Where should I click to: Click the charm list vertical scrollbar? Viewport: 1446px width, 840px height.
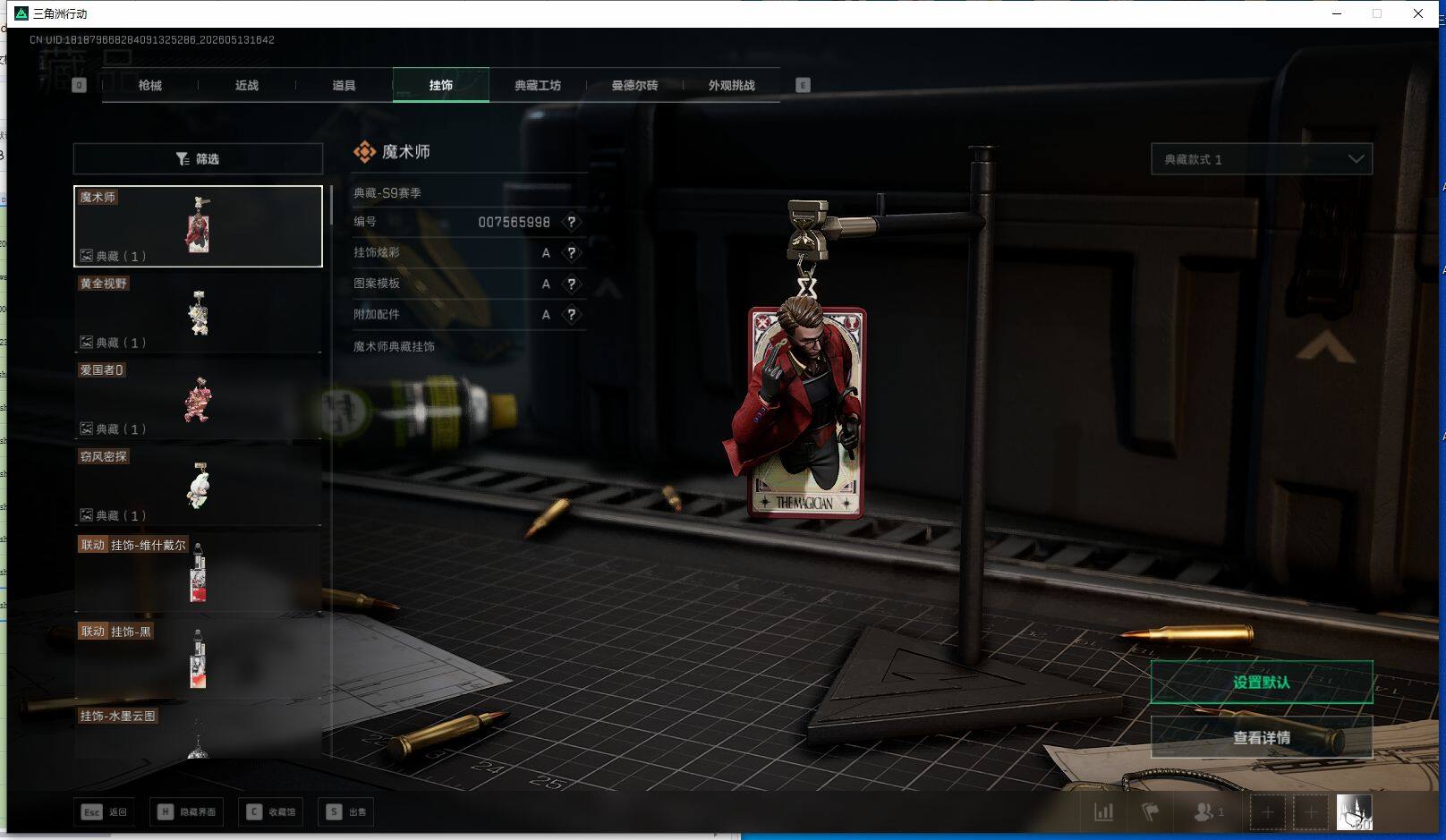tap(331, 205)
